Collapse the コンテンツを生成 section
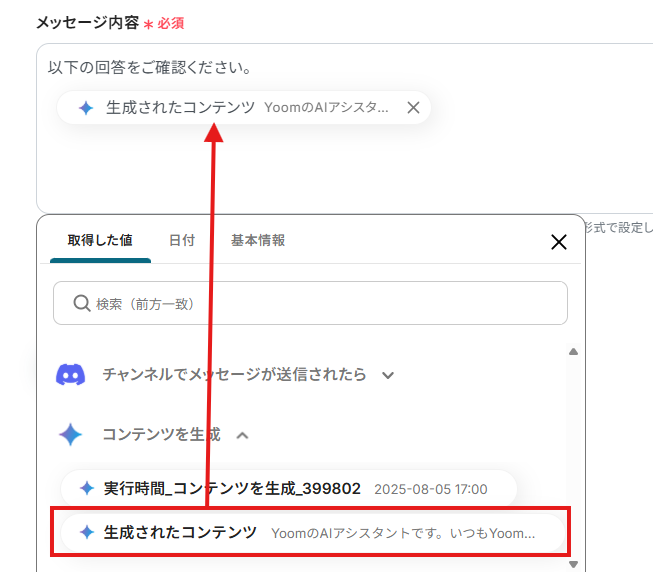This screenshot has height=572, width=653. [242, 435]
